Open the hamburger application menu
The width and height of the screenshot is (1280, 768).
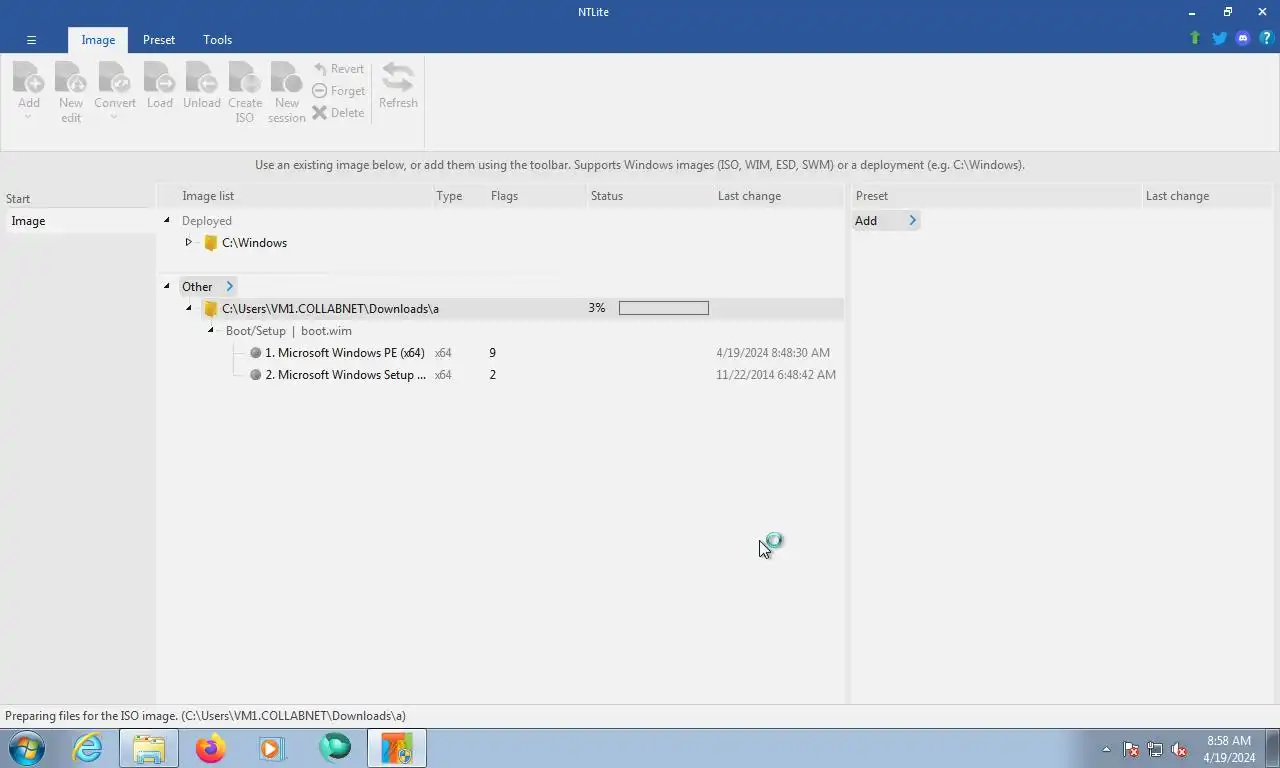coord(31,40)
